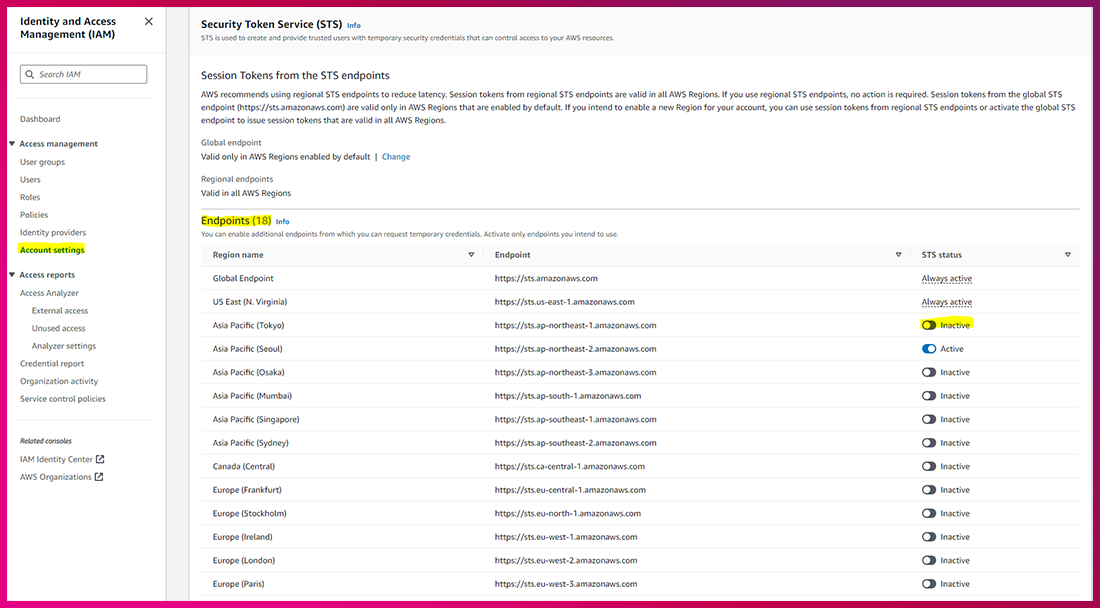Screen dimensions: 1100x608
Task: Sort by Endpoint column arrow
Action: pos(898,255)
